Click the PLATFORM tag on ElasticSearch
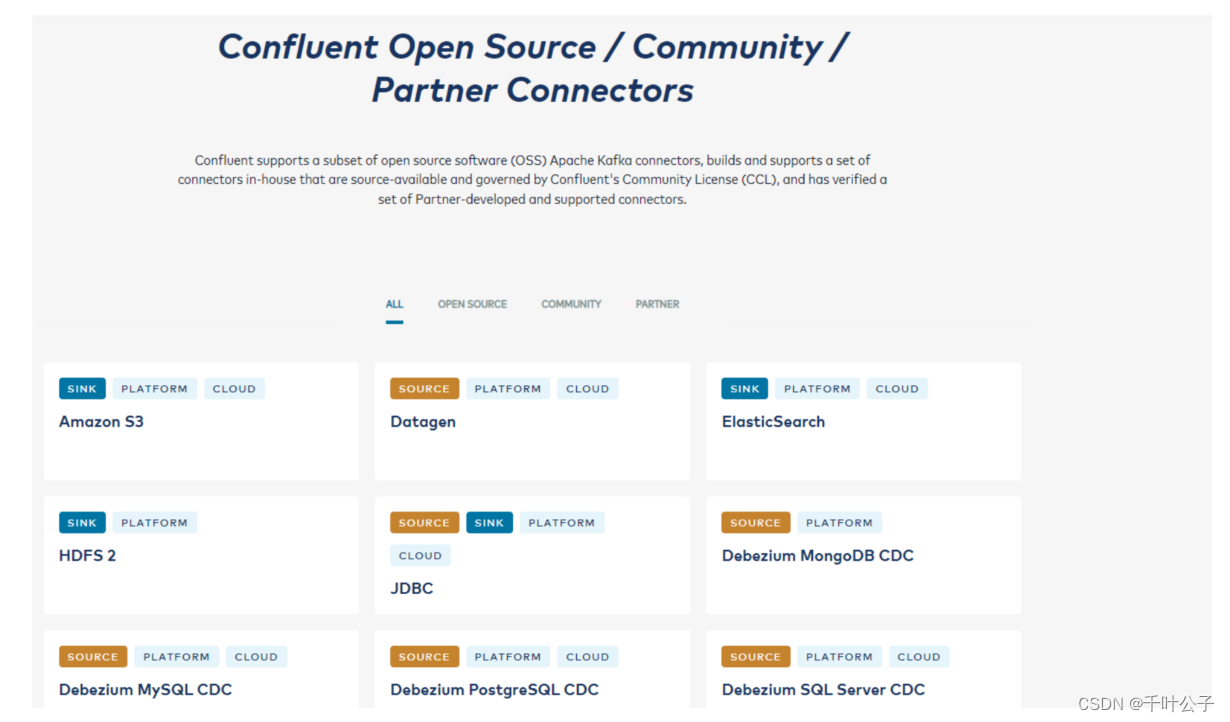Screen dimensions: 1230x722 (817, 389)
